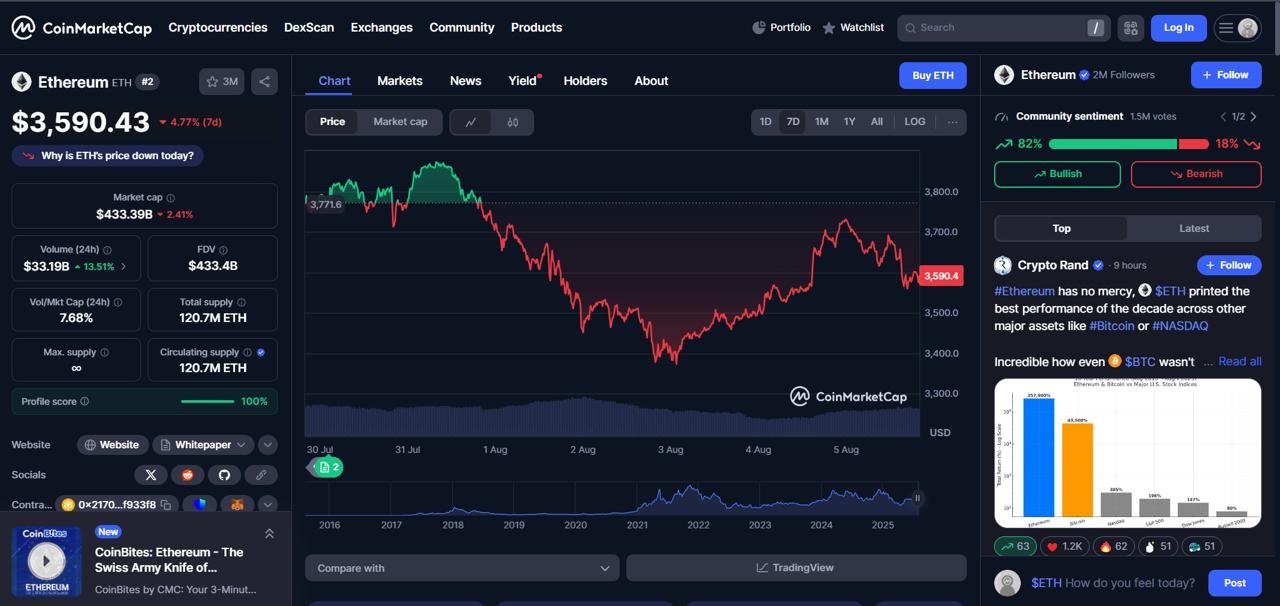The height and width of the screenshot is (606, 1280).
Task: Toggle the LOG scale on chart
Action: [x=914, y=122]
